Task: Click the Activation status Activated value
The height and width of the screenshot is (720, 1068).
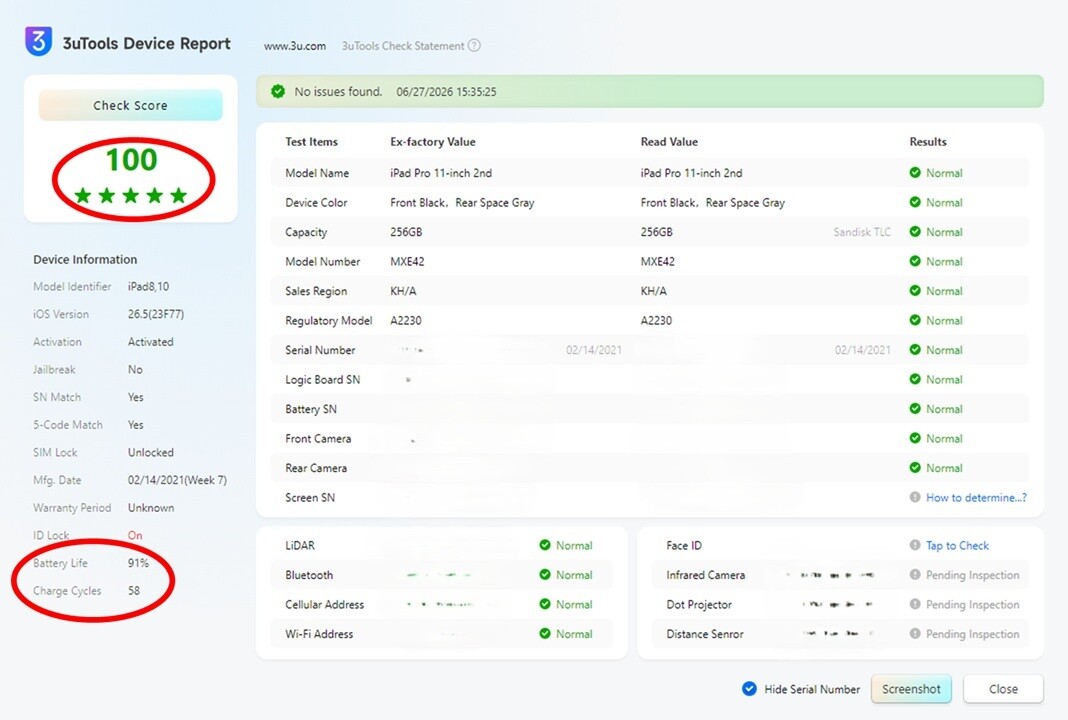Action: coord(151,341)
